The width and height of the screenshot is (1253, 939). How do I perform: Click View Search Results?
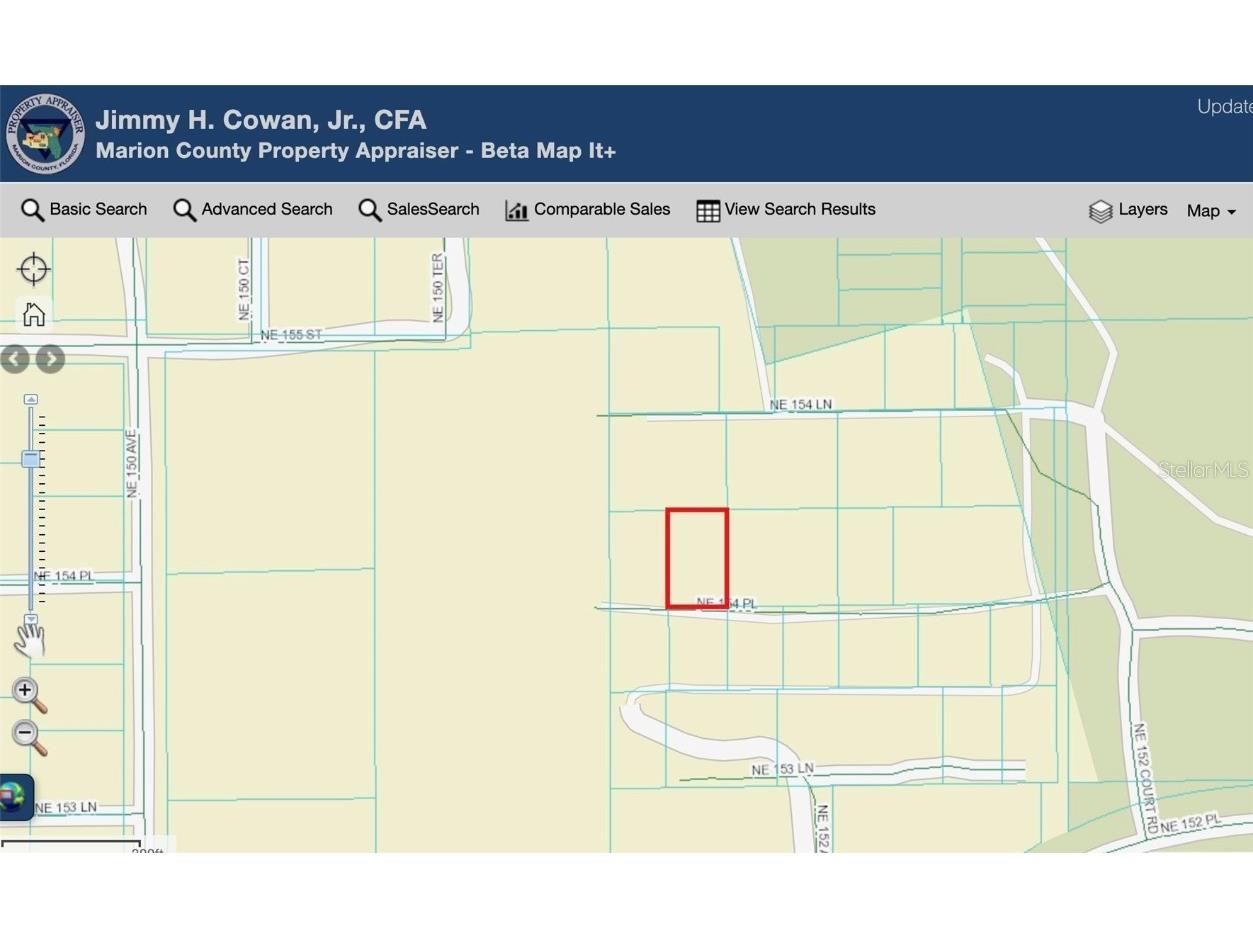click(786, 210)
